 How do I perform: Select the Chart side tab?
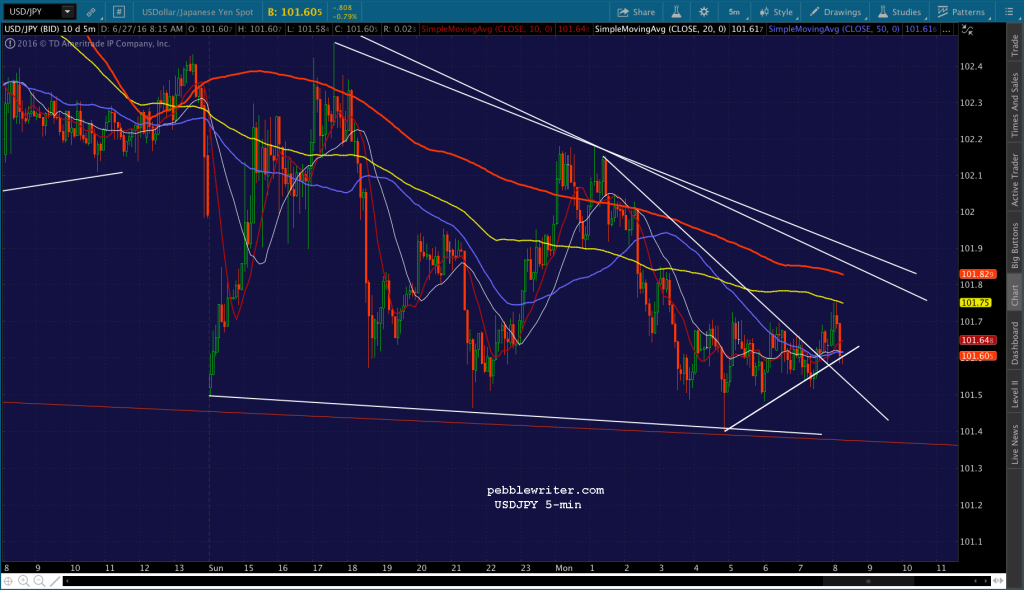(1015, 295)
